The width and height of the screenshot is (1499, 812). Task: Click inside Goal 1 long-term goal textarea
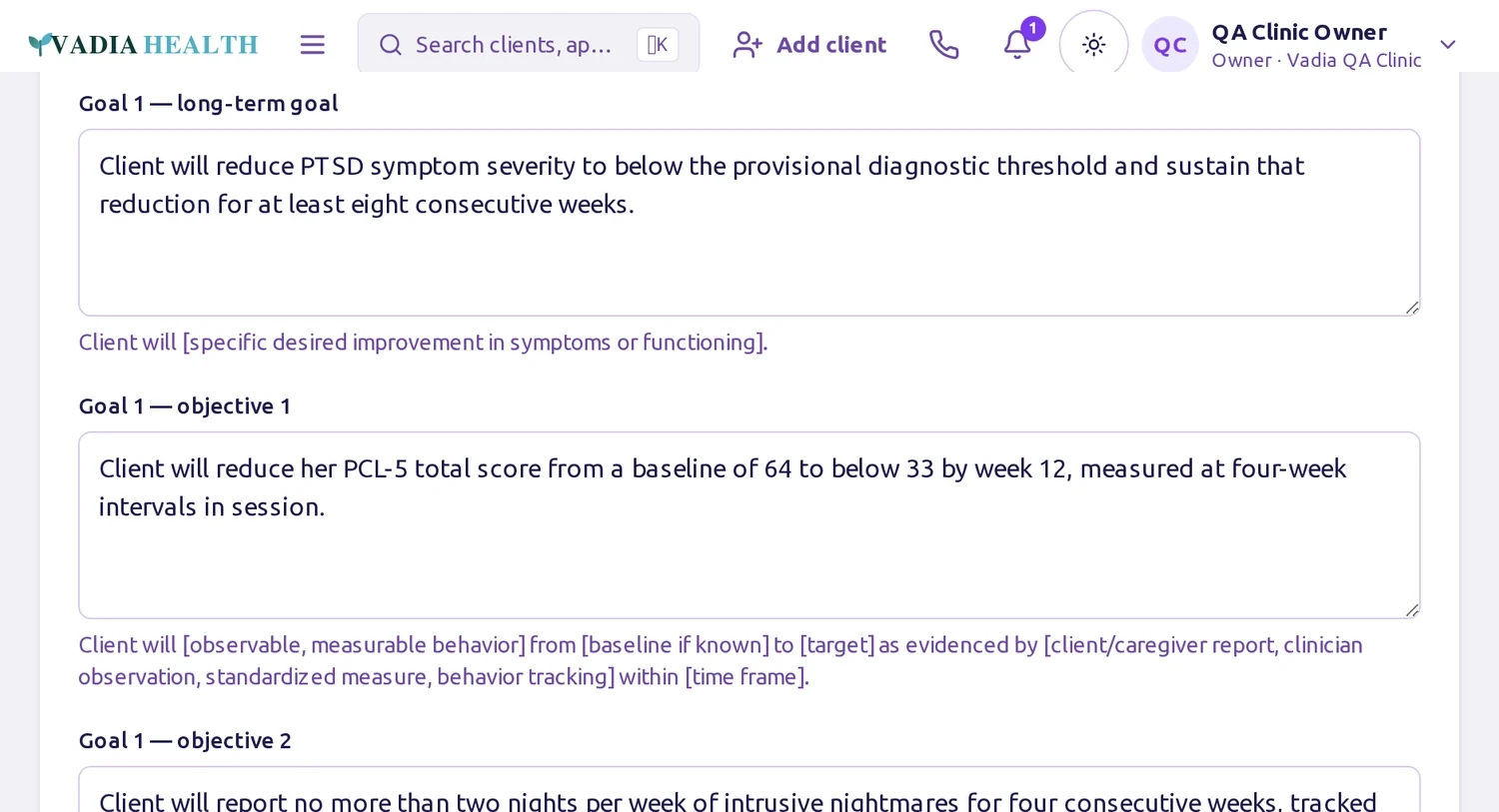coord(749,223)
